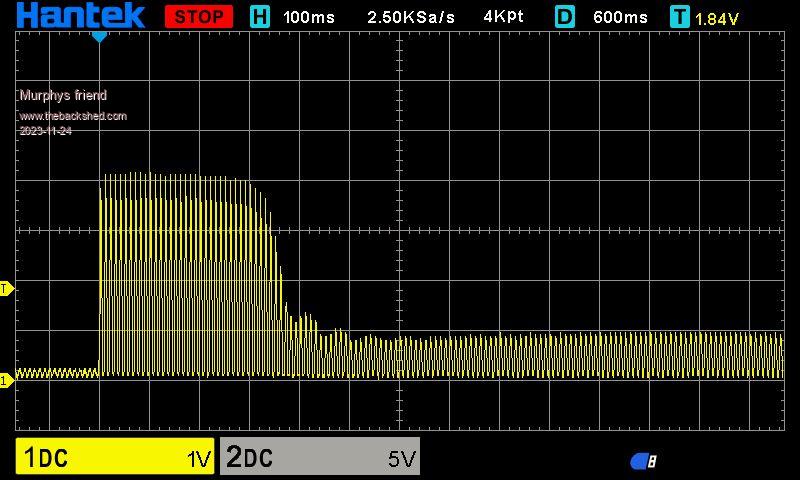
Task: Click the 2023-11-24 date text
Action: pyautogui.click(x=45, y=131)
